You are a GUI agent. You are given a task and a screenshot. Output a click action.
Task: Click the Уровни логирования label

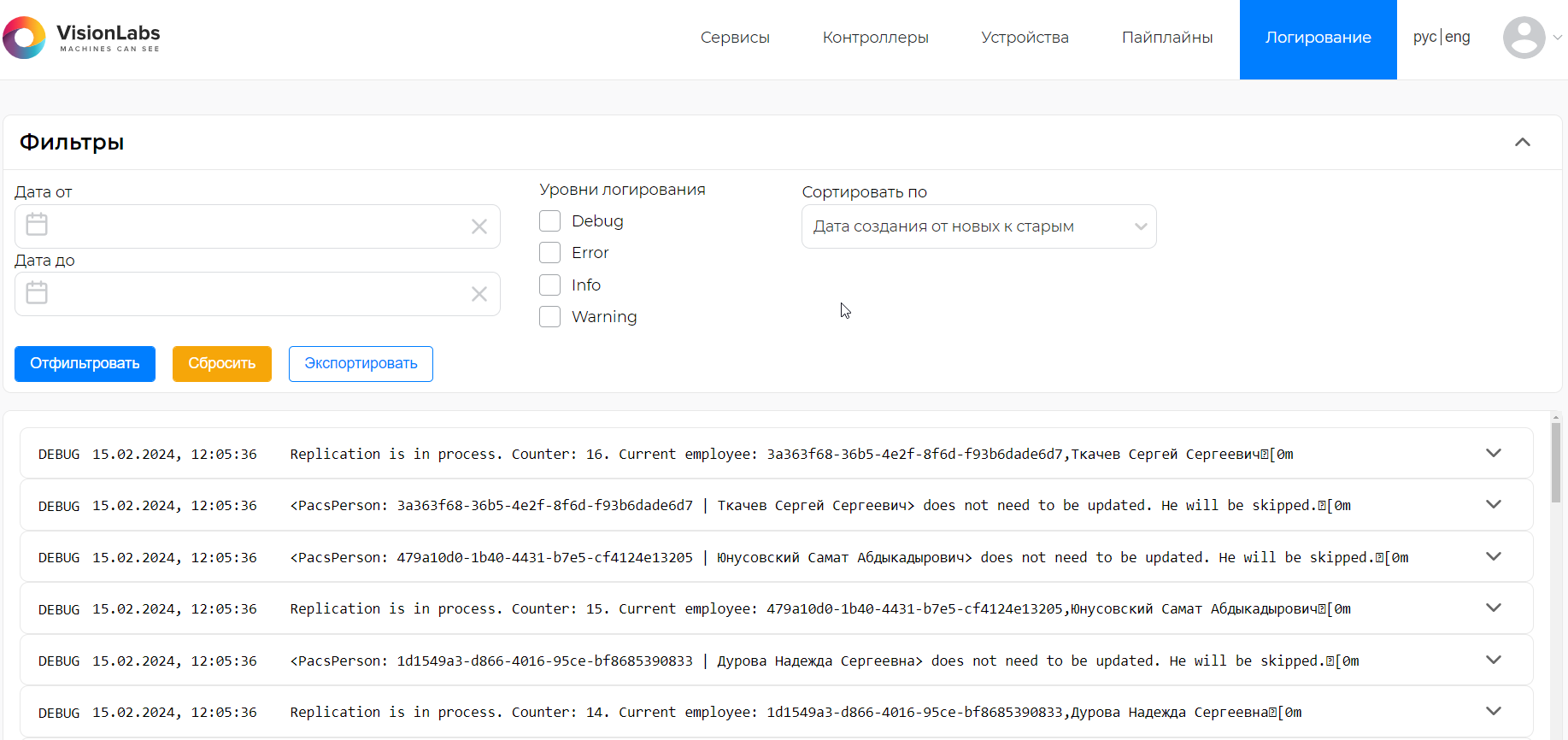[x=622, y=190]
